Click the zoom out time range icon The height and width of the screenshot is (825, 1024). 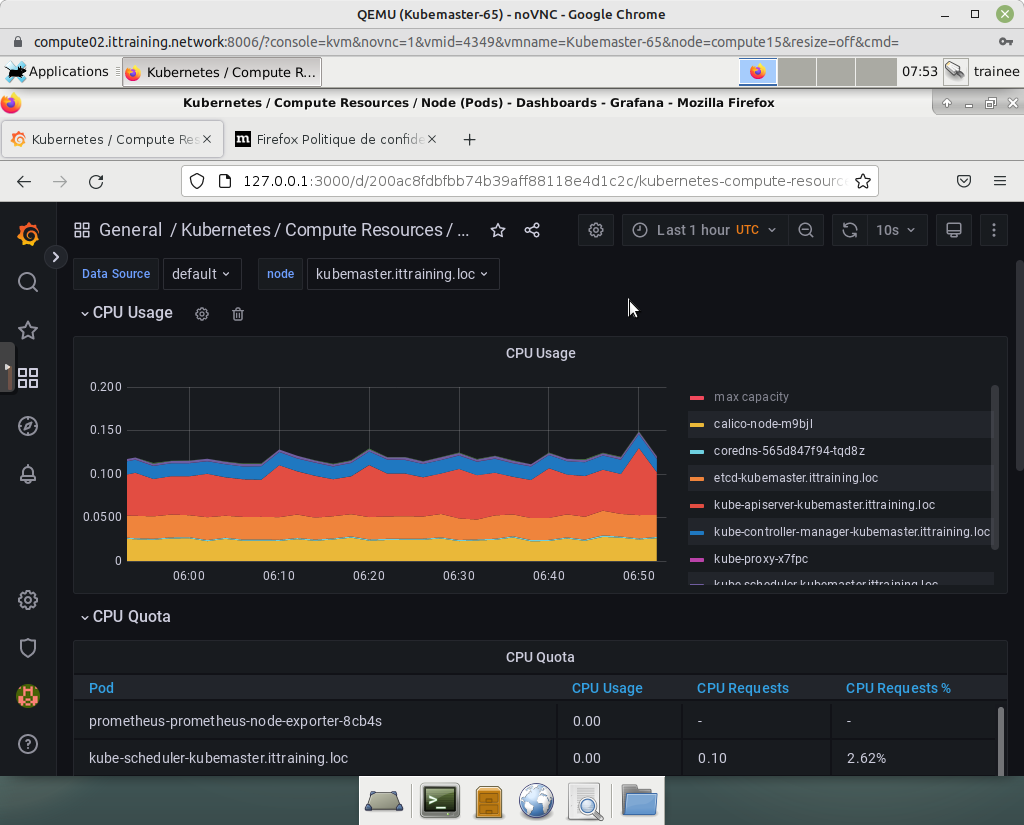[806, 230]
